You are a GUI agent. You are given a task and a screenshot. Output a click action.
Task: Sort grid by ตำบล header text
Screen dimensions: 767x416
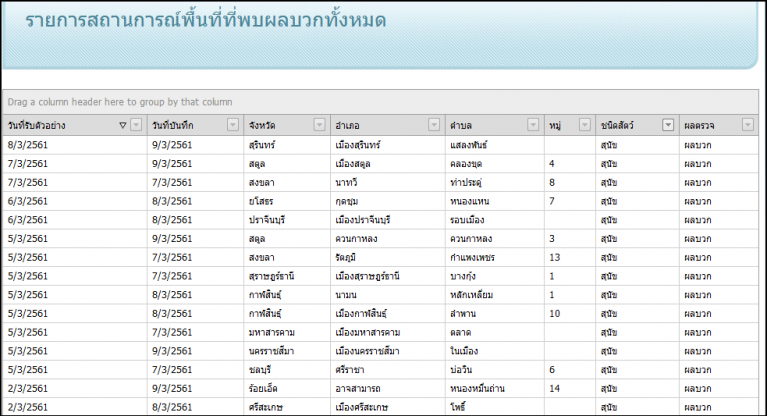(x=462, y=125)
